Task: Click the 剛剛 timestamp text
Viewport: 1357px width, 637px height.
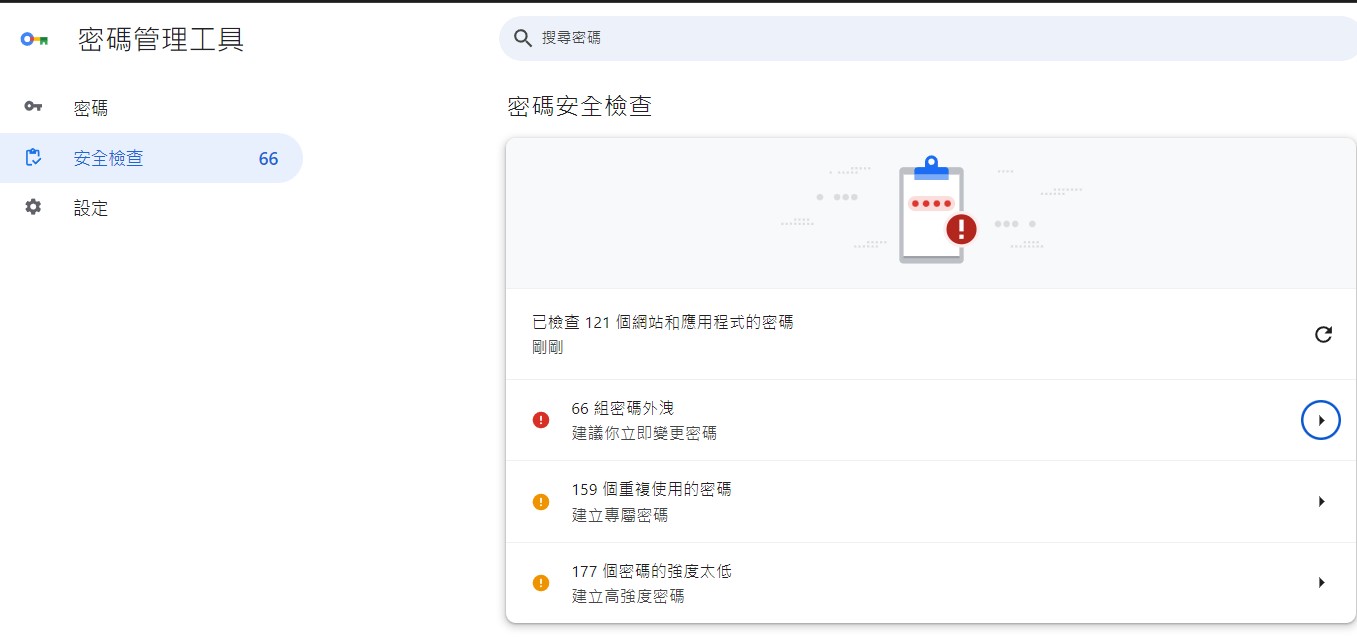Action: click(x=548, y=347)
